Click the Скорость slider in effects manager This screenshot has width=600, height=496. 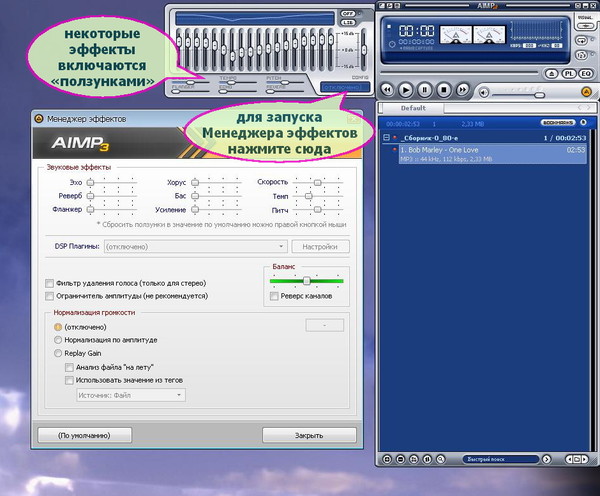click(x=318, y=183)
